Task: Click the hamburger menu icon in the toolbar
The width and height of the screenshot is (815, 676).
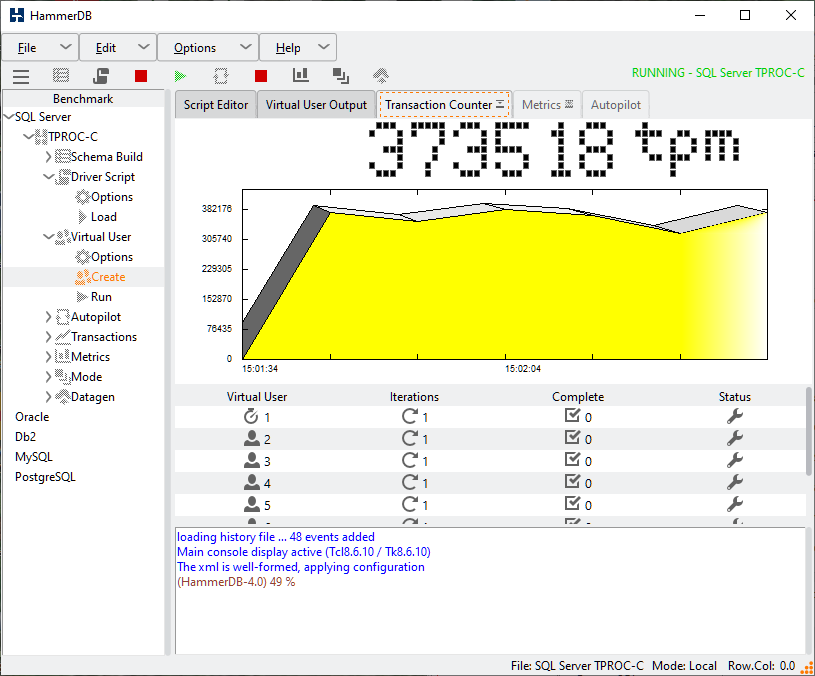Action: click(21, 75)
